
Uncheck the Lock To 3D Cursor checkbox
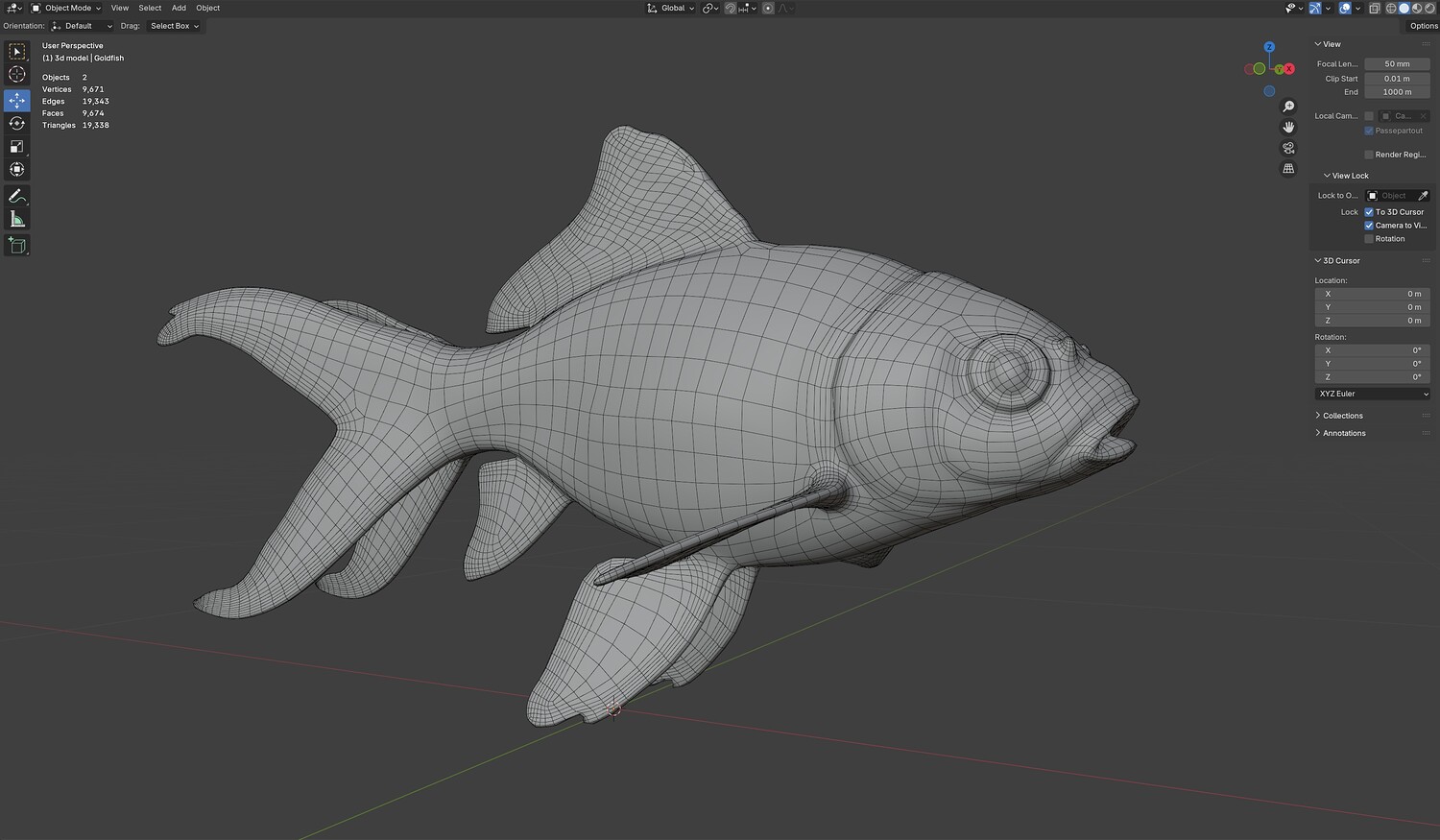[x=1369, y=212]
